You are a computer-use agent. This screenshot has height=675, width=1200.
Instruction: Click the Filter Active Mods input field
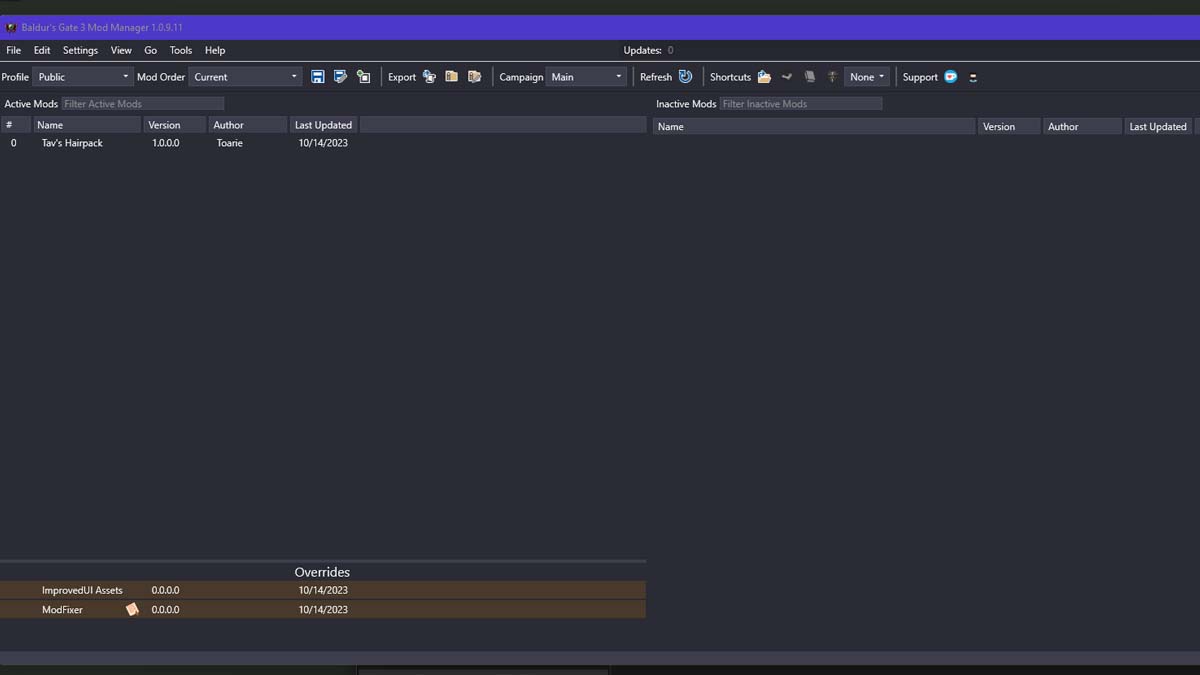(143, 104)
